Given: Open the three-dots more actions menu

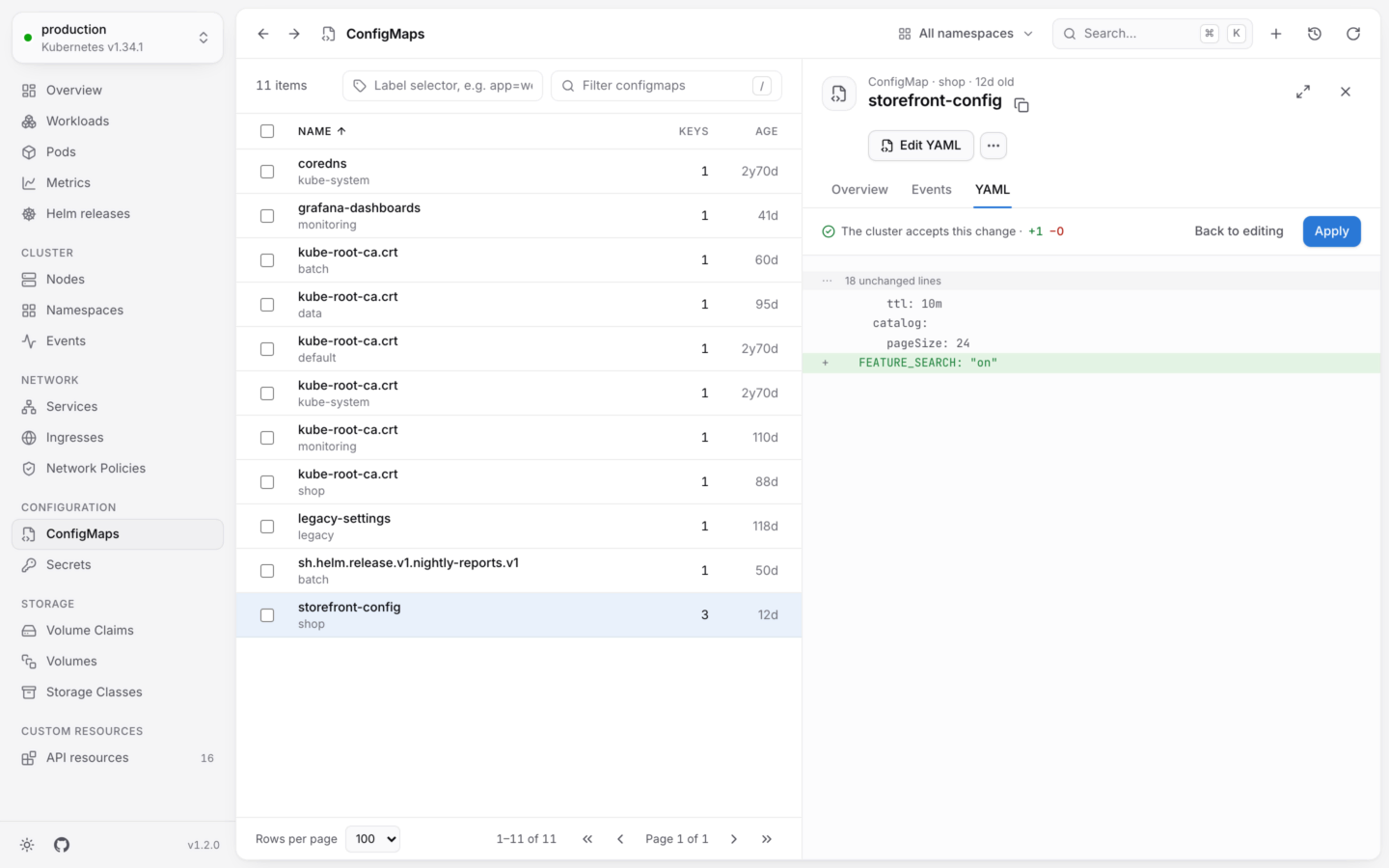Looking at the screenshot, I should (994, 146).
